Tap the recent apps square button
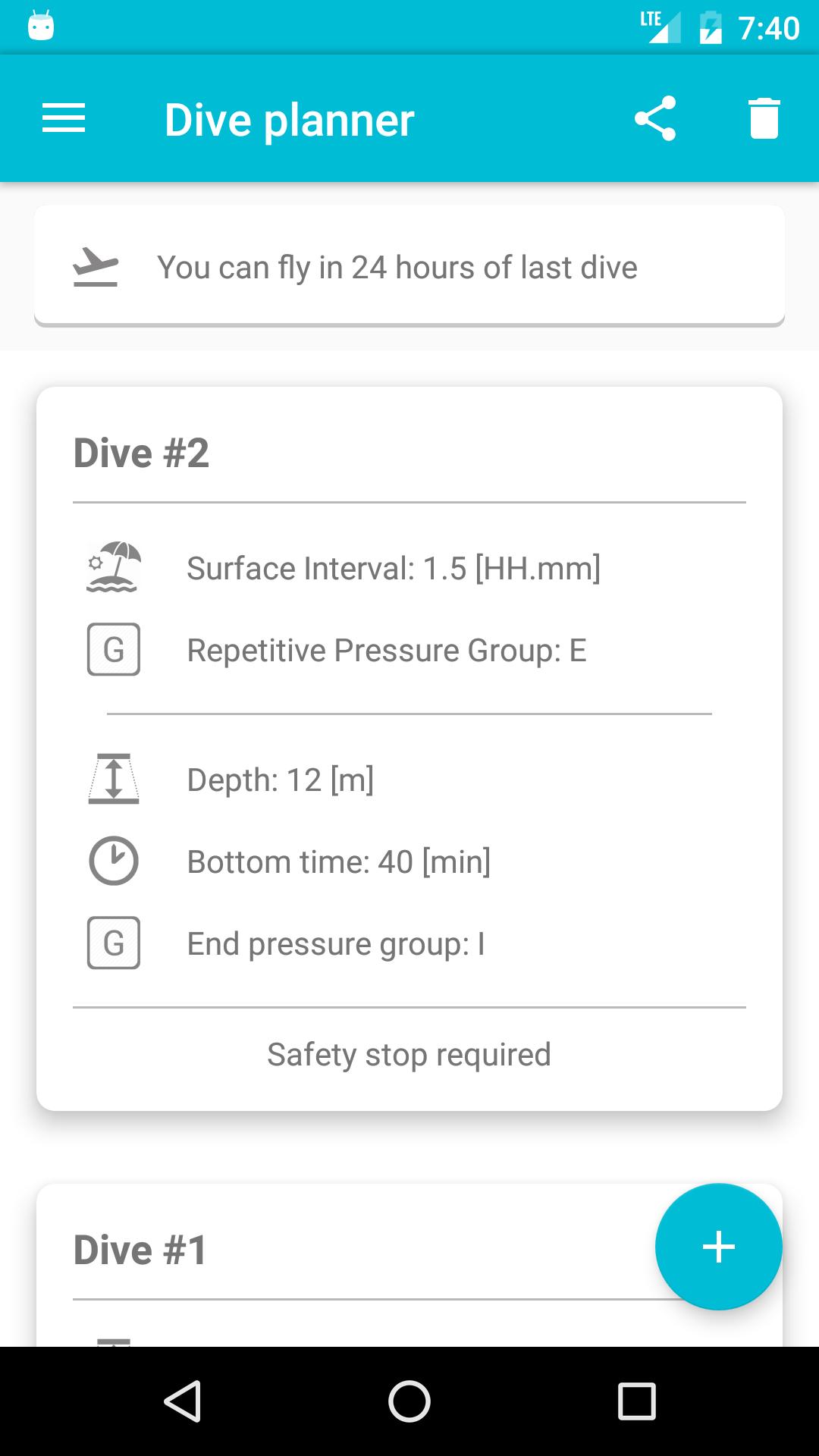 (637, 1401)
